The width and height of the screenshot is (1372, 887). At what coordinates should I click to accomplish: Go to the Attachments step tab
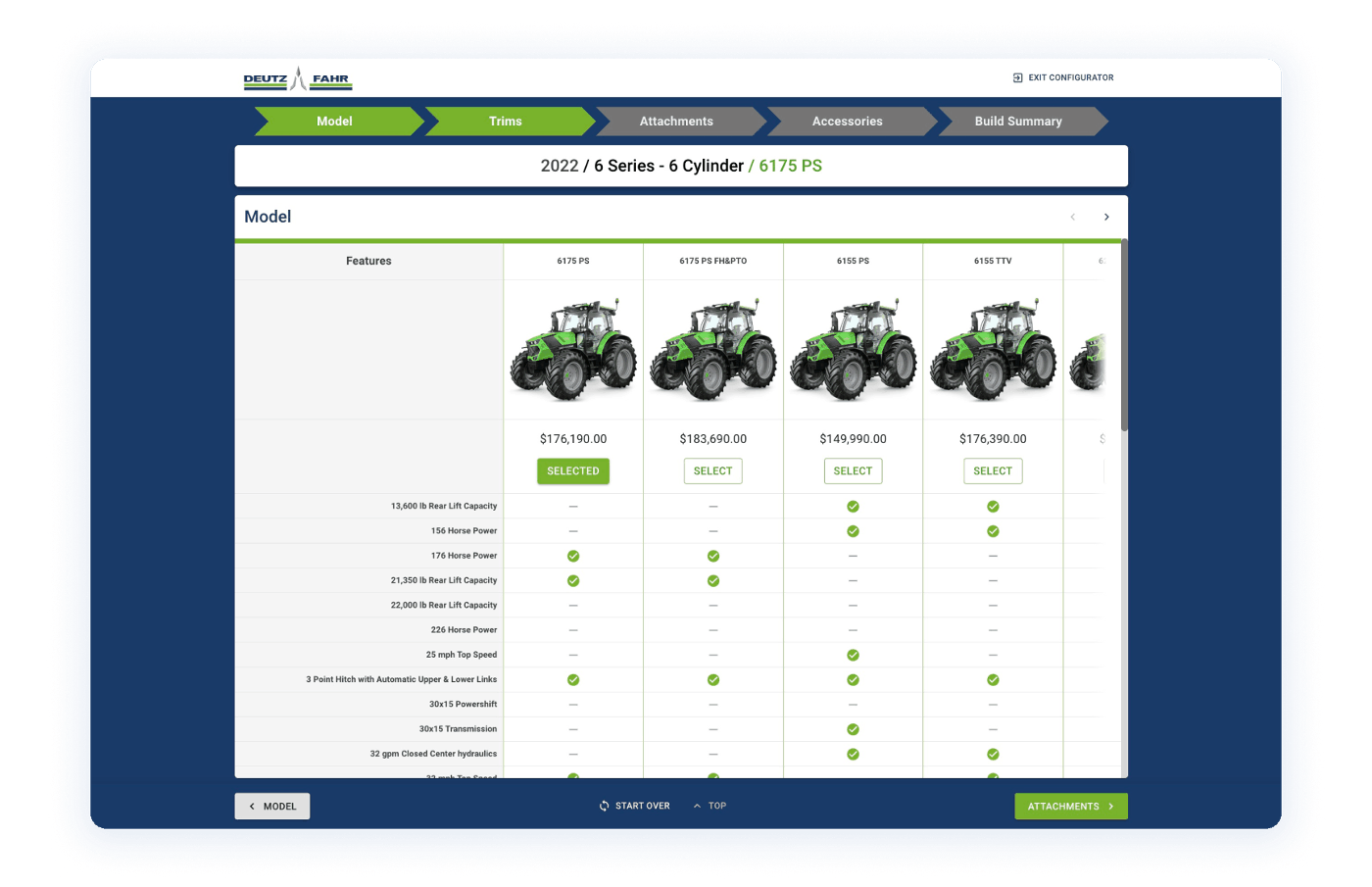pyautogui.click(x=680, y=122)
